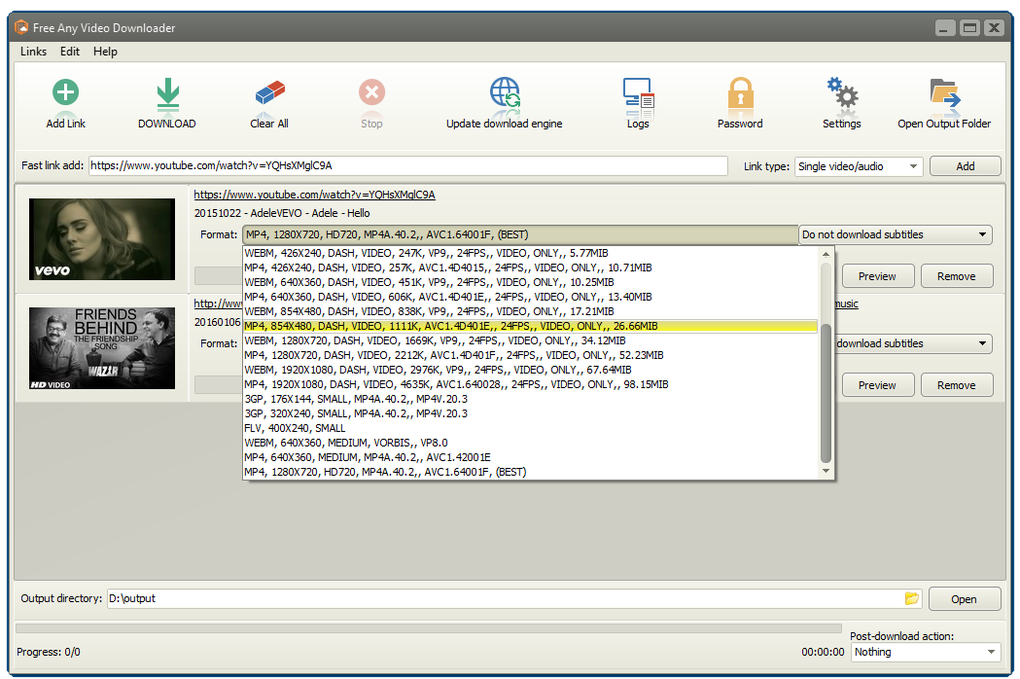Open the Adele YouTube URL link
1020x679 pixels.
tap(314, 194)
